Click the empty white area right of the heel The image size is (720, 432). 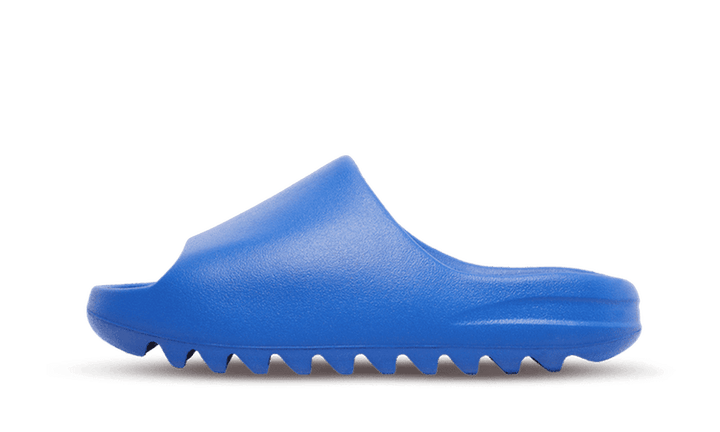coord(680,312)
